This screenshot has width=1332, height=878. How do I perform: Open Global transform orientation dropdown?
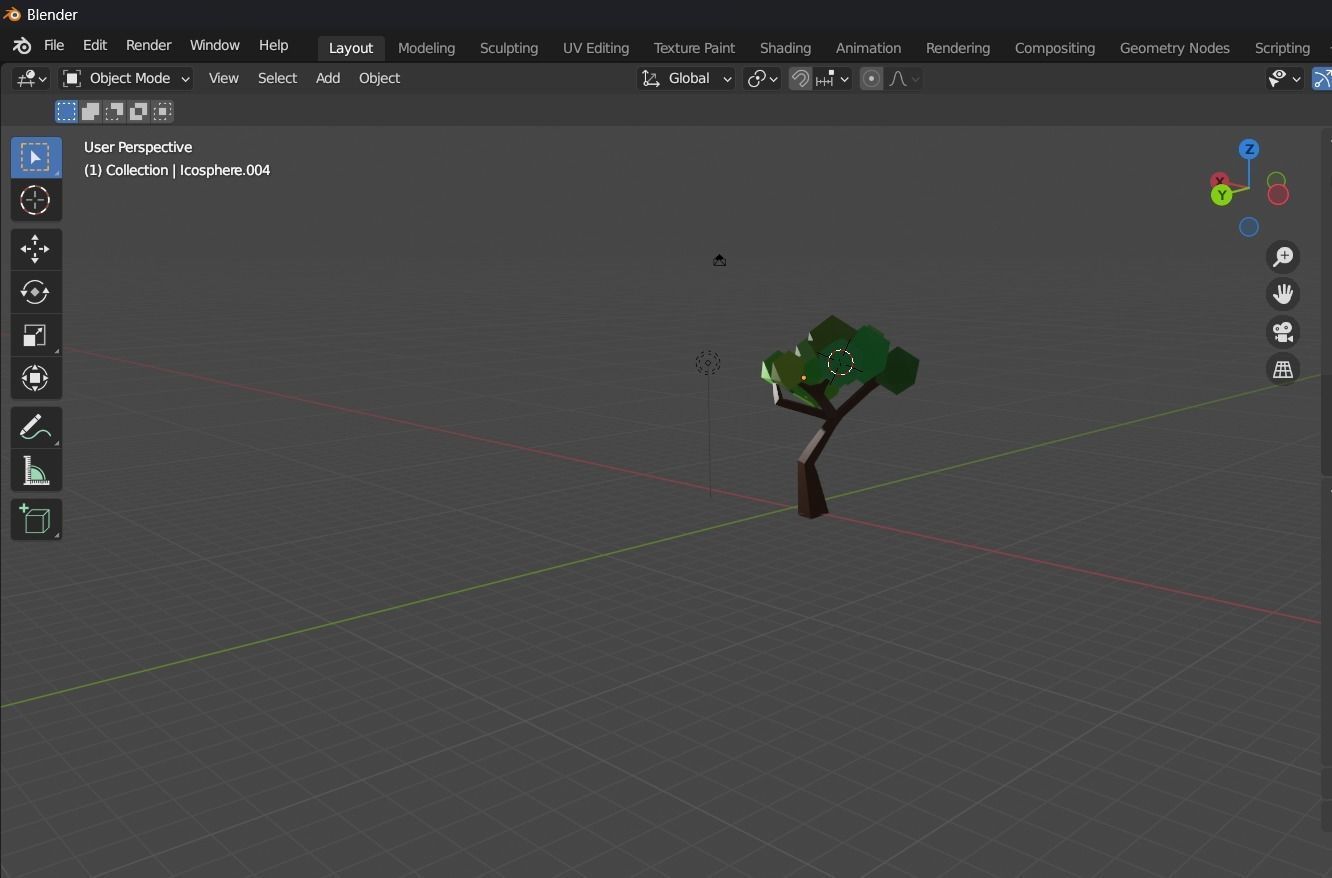687,78
